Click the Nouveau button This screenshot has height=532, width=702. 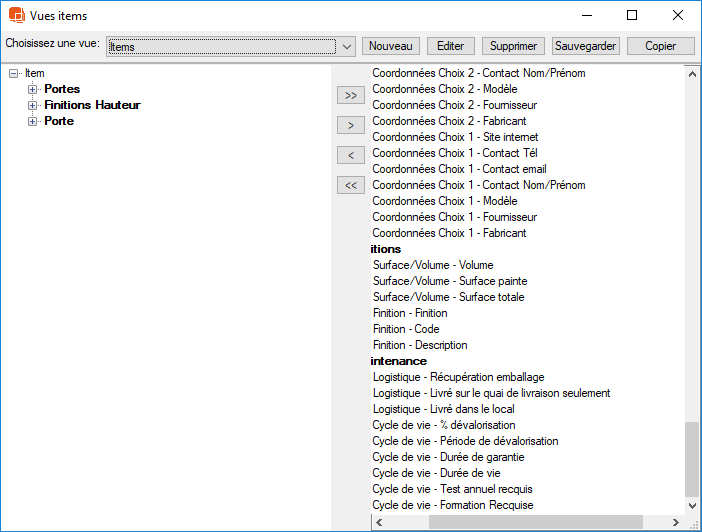[390, 46]
